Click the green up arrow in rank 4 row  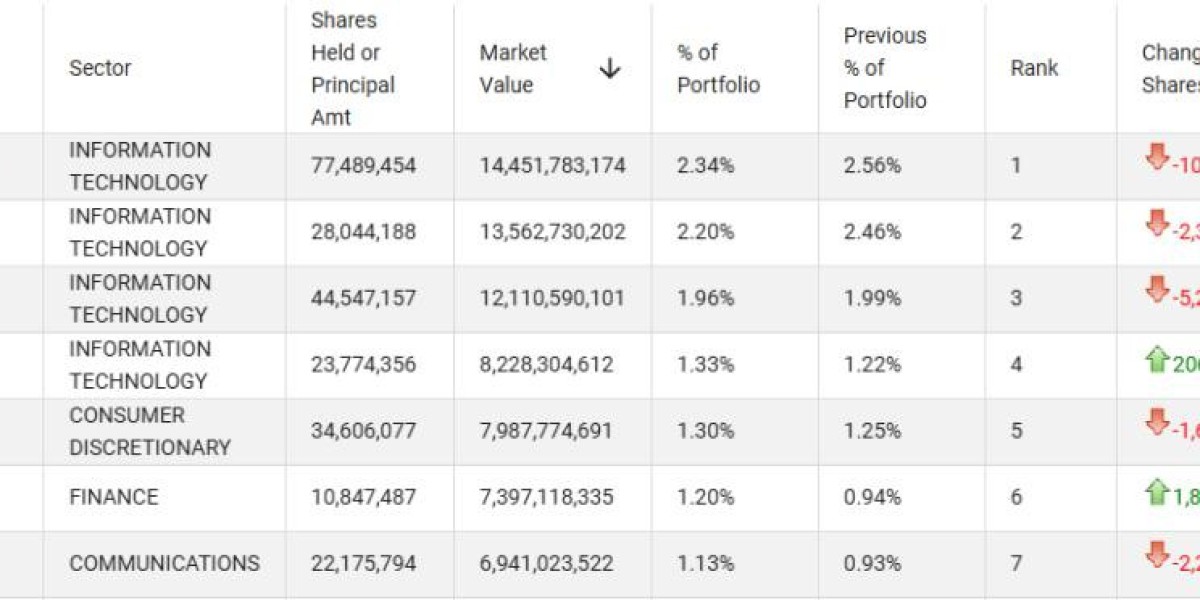click(1157, 359)
